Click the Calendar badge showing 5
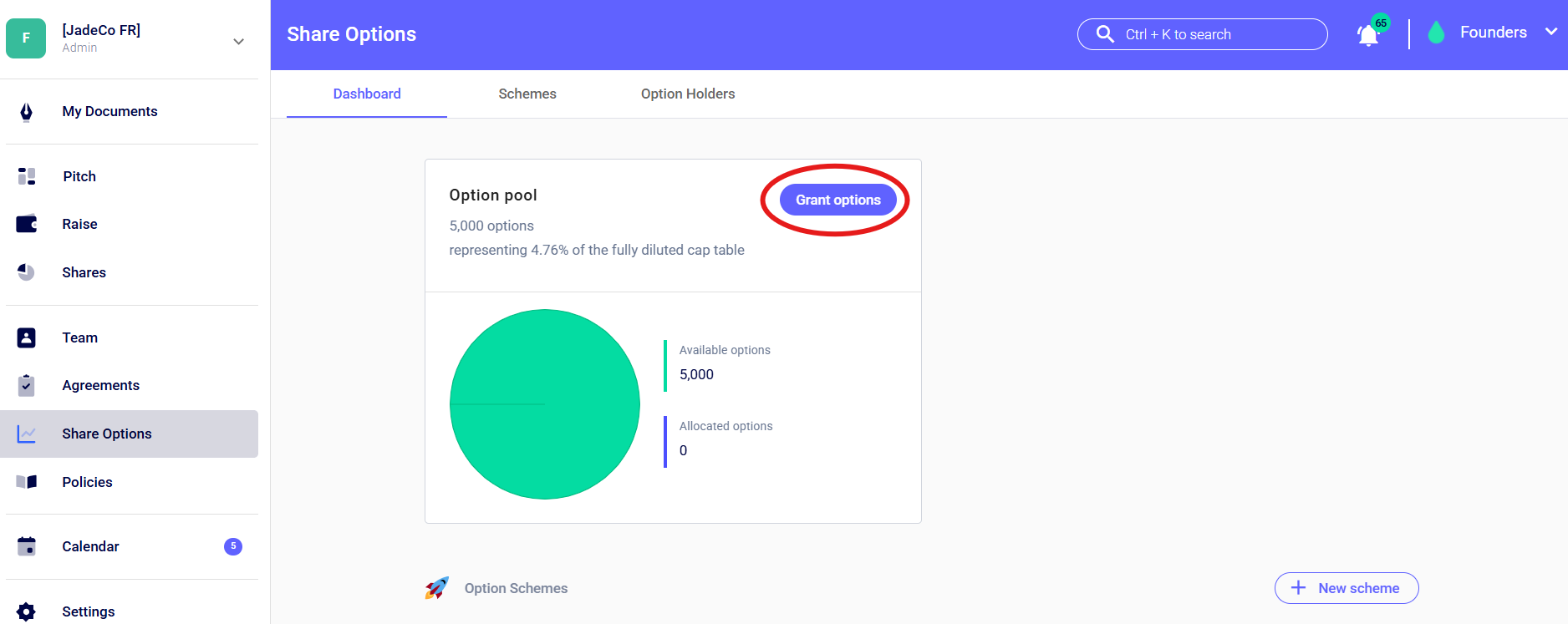The width and height of the screenshot is (1568, 624). [233, 546]
